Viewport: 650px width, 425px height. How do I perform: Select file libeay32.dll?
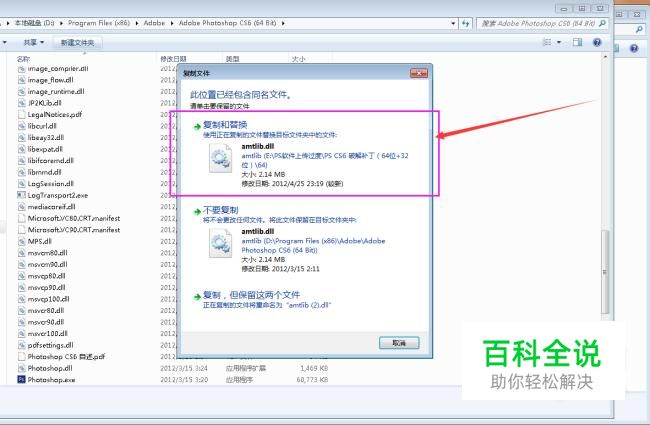pos(46,138)
